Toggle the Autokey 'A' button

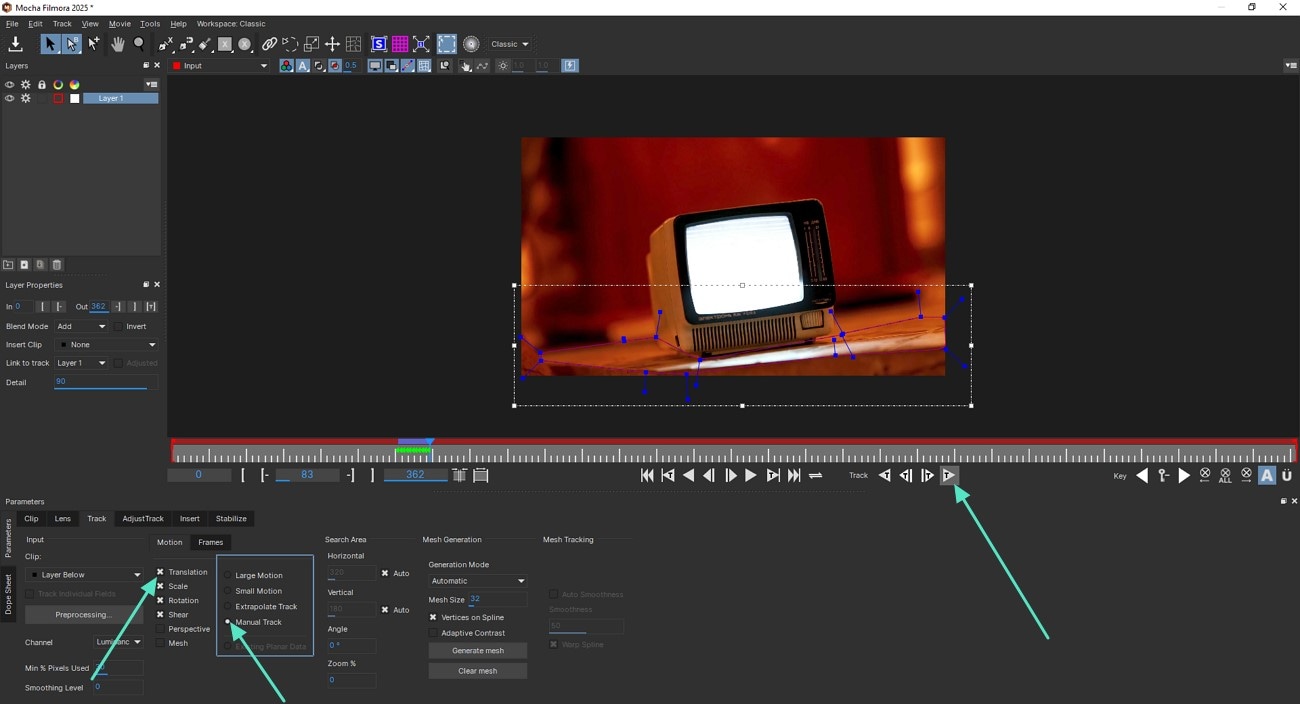click(1267, 476)
